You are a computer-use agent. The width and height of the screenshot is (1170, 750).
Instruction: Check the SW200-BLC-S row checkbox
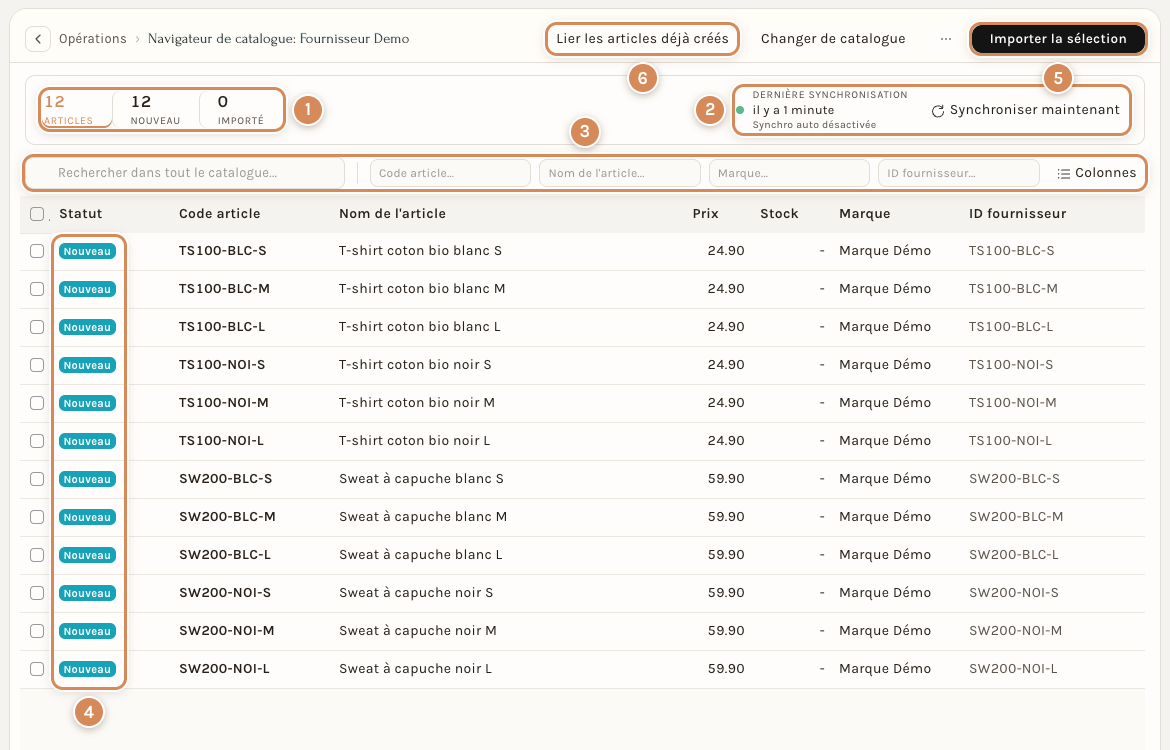(37, 479)
